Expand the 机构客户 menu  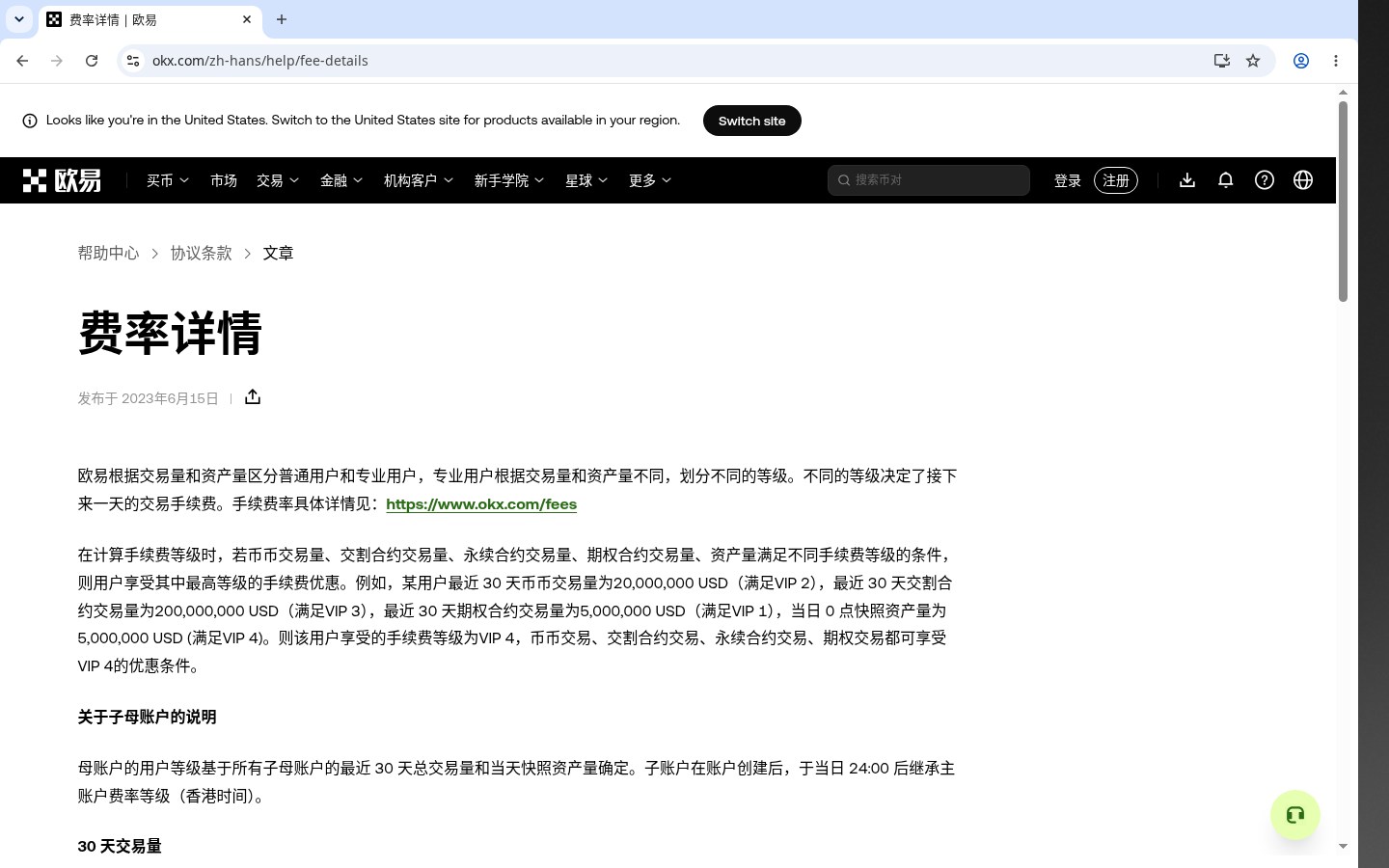coord(419,180)
